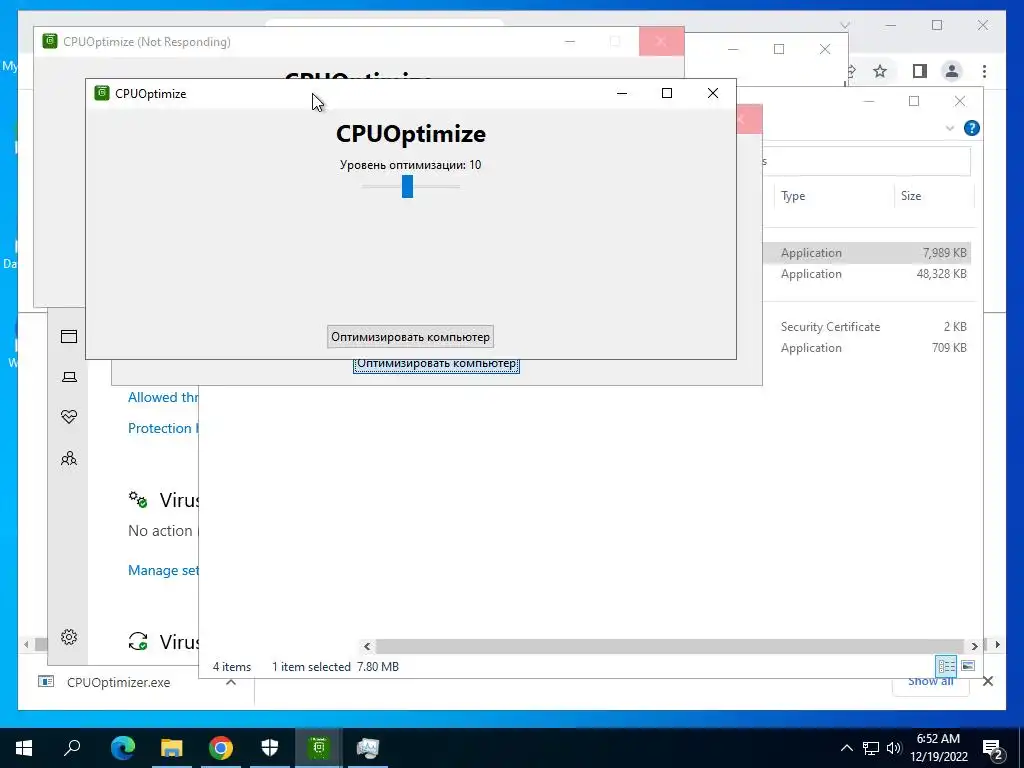Adjust the optimization level slider thumb
Image resolution: width=1024 pixels, height=768 pixels.
point(408,186)
